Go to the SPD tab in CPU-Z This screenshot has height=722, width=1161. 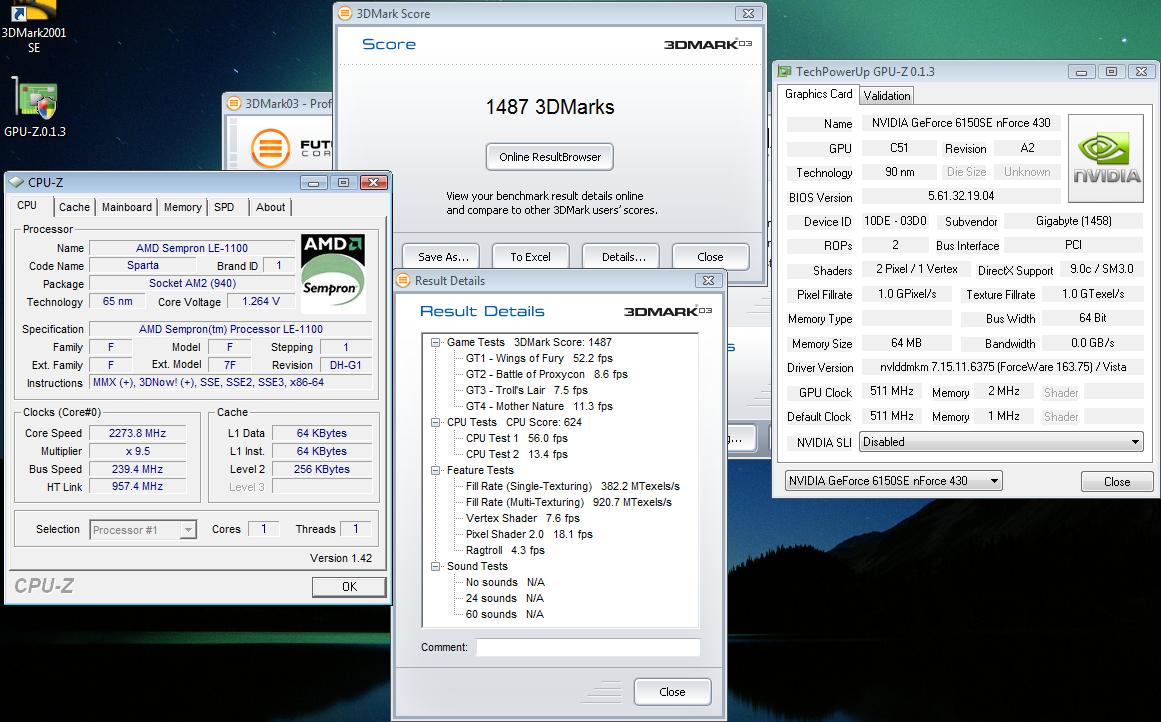click(224, 207)
